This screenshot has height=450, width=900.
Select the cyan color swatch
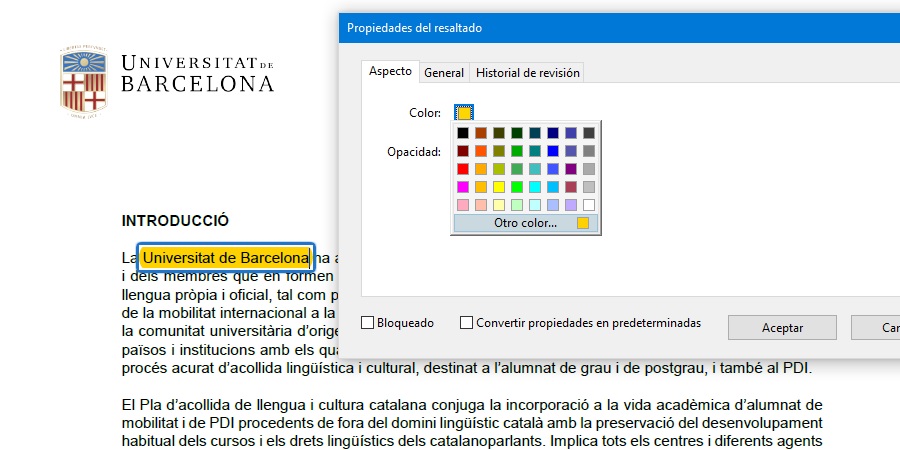[535, 187]
